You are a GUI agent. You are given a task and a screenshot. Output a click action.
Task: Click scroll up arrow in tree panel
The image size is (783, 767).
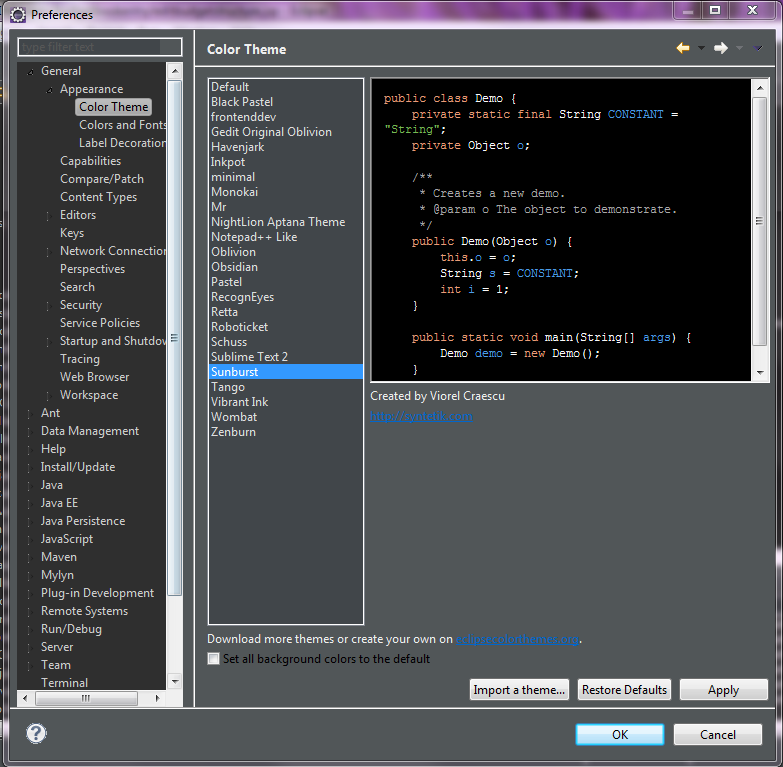coord(174,71)
